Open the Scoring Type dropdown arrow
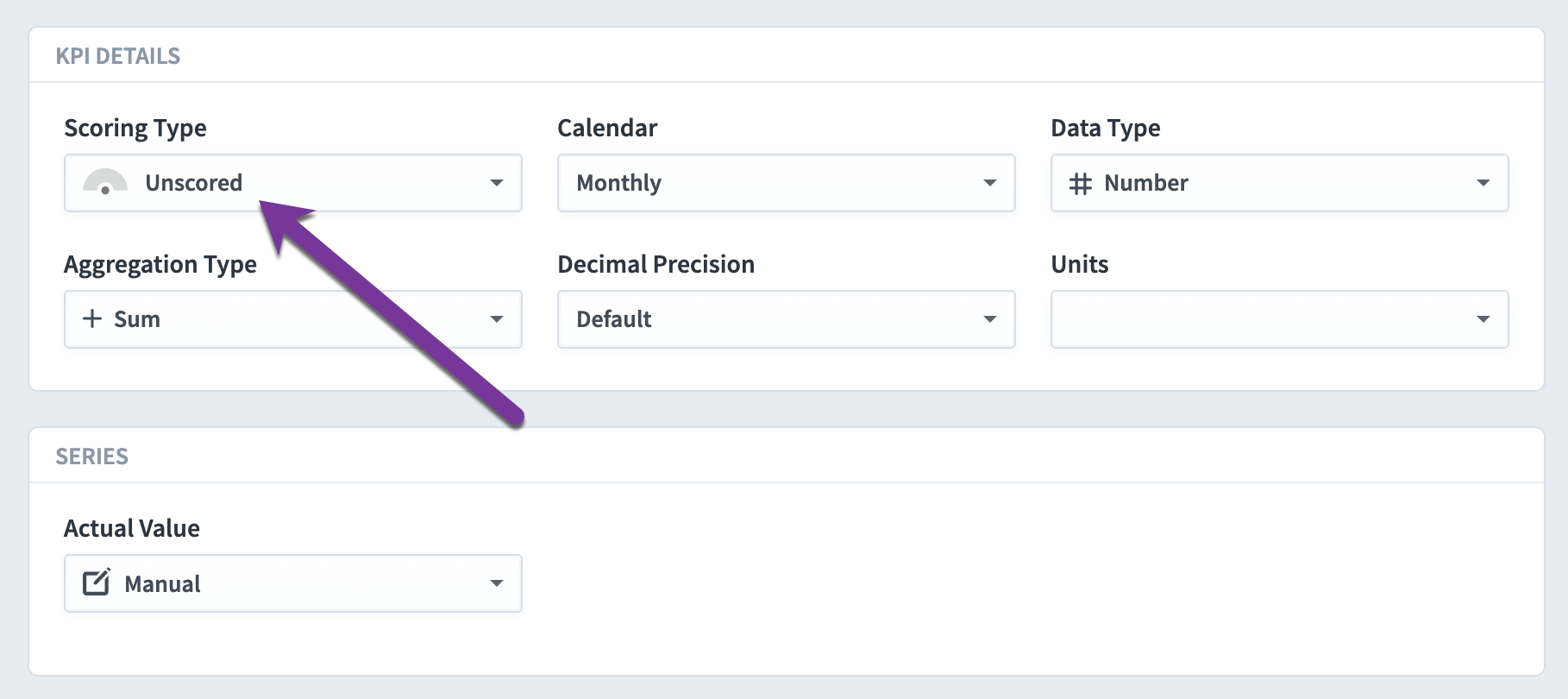This screenshot has width=1568, height=699. coord(497,183)
